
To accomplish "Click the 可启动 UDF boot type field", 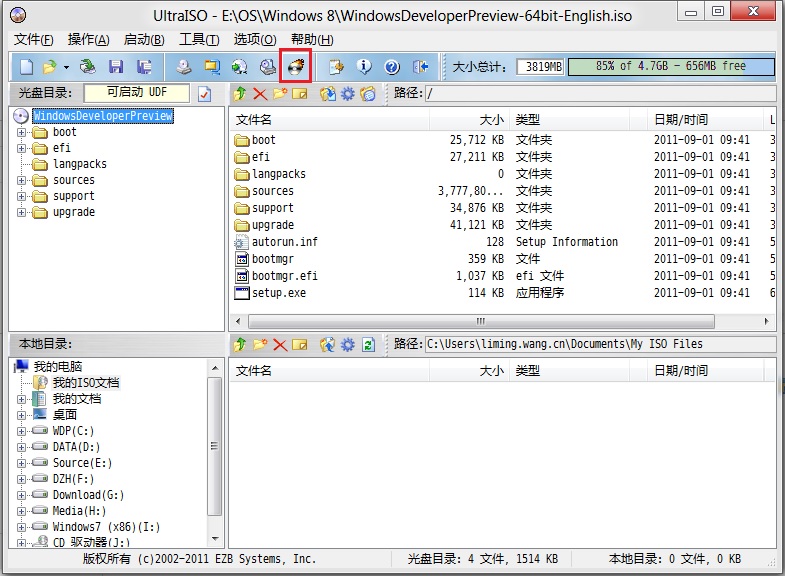I will 137,93.
